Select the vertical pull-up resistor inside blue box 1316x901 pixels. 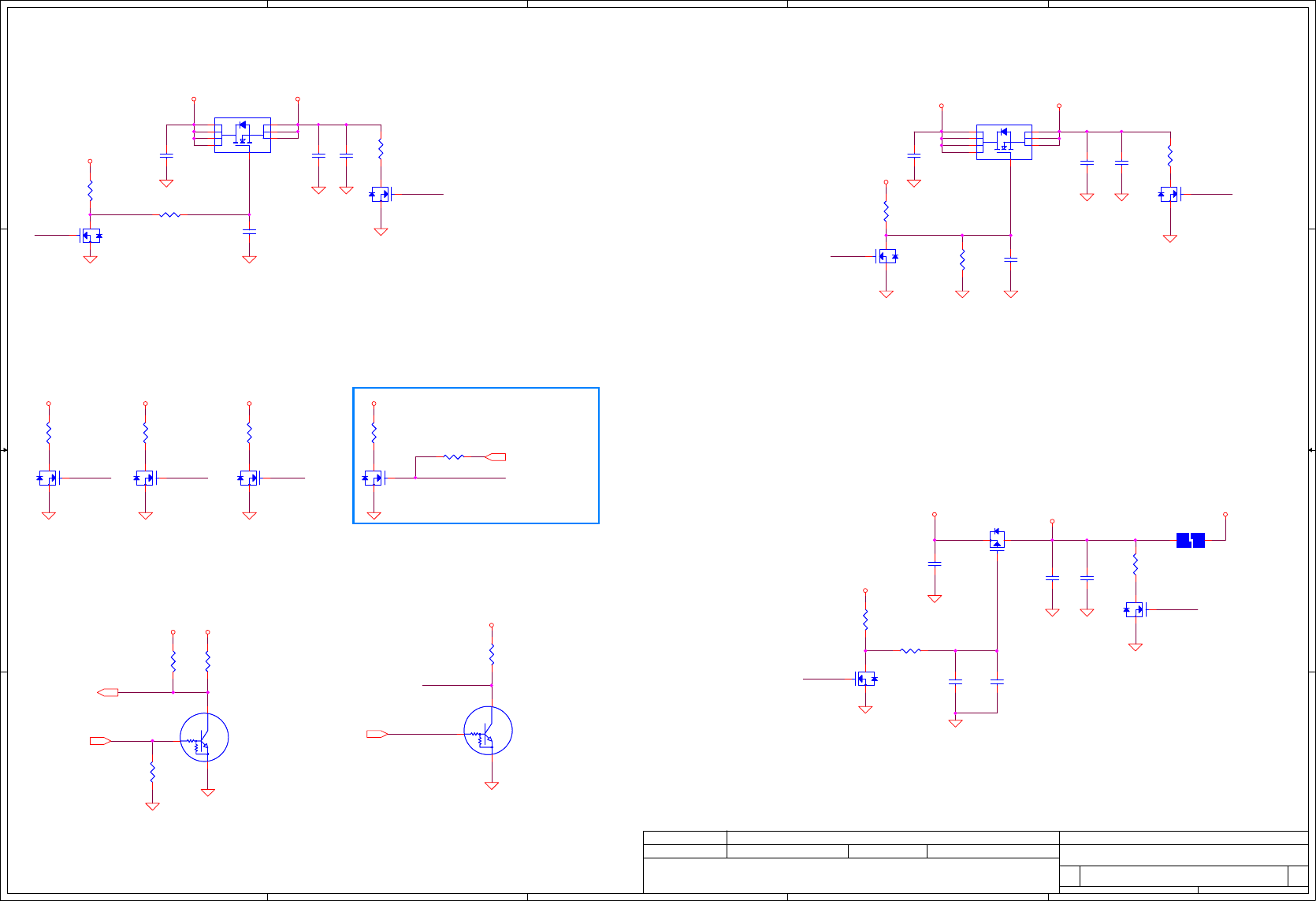[374, 433]
